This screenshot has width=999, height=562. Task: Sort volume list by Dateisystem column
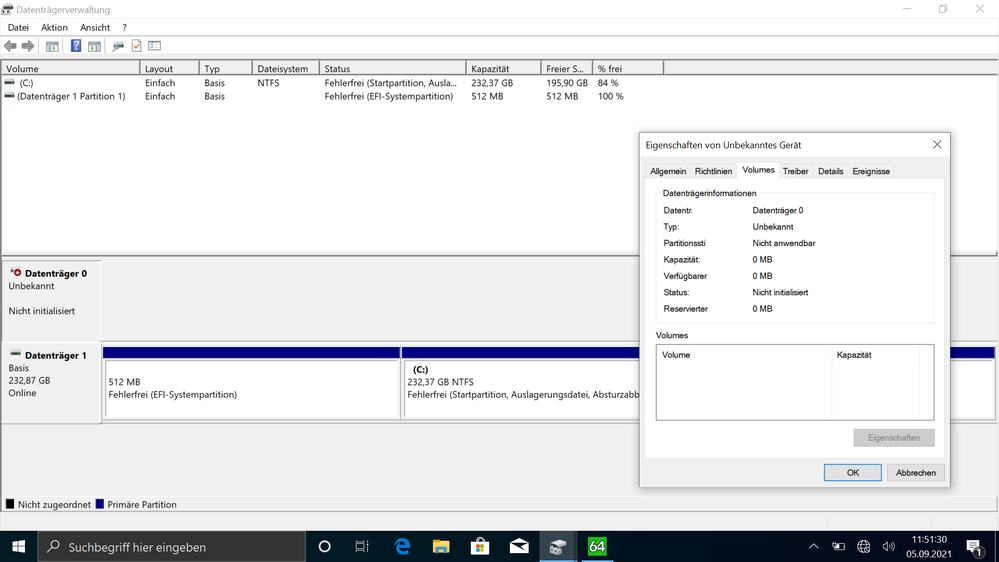click(x=283, y=69)
